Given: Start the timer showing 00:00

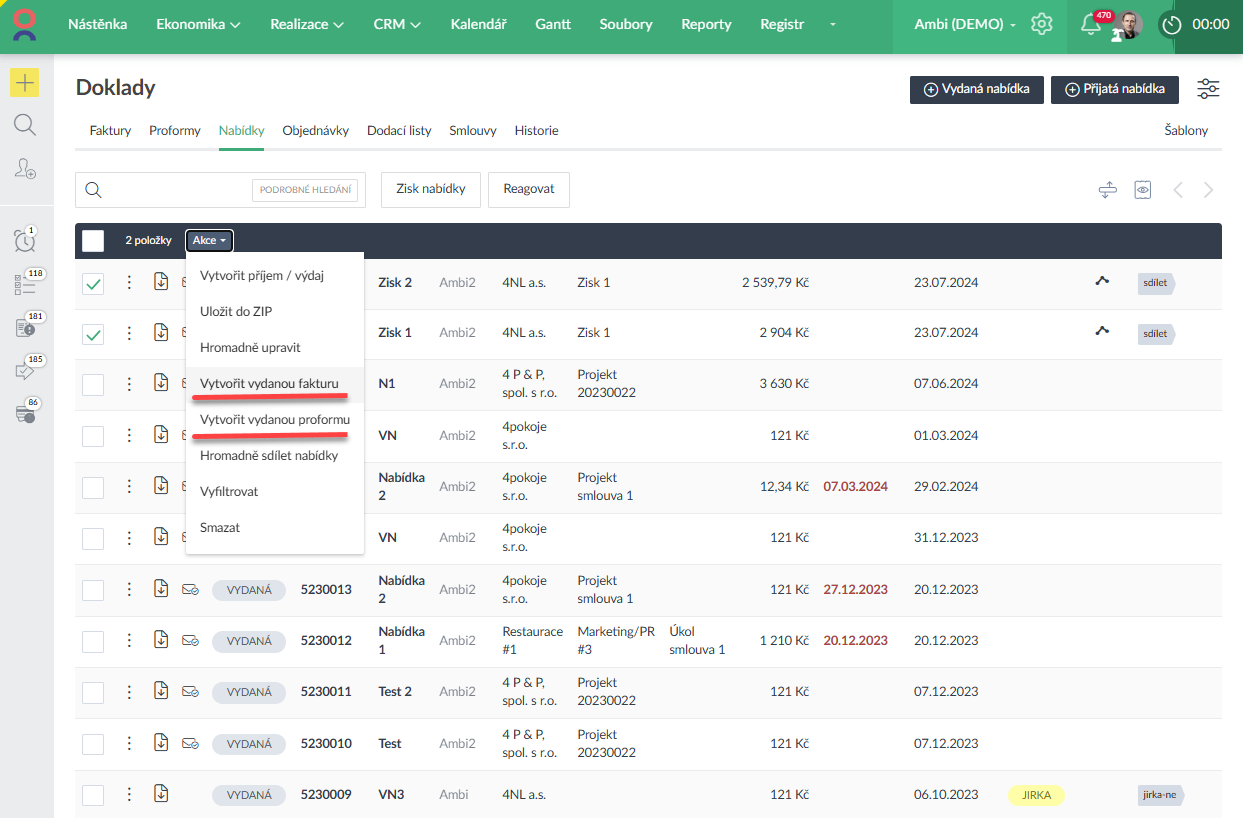Looking at the screenshot, I should [x=1171, y=25].
